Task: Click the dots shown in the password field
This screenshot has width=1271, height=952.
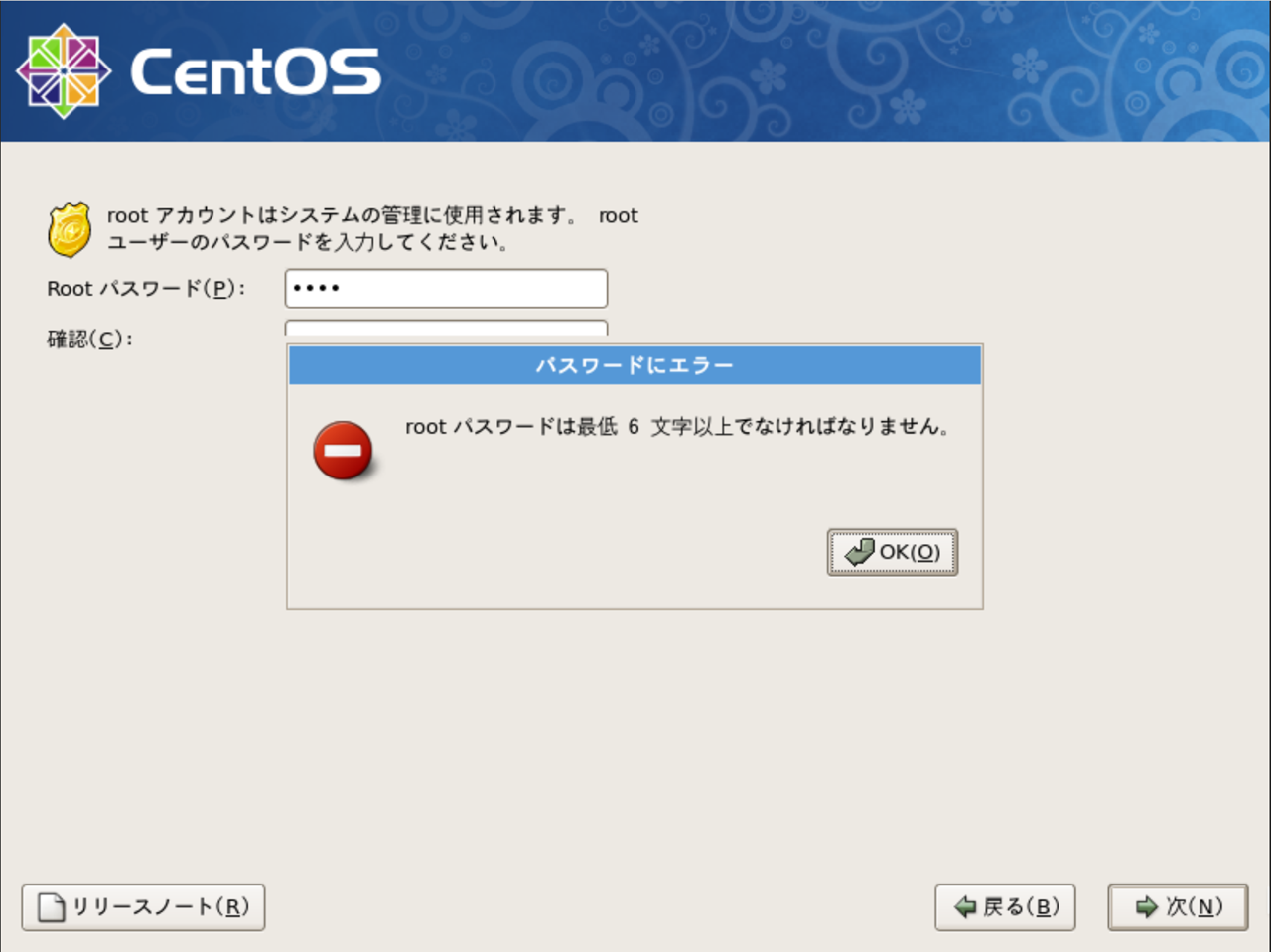Action: pos(315,288)
